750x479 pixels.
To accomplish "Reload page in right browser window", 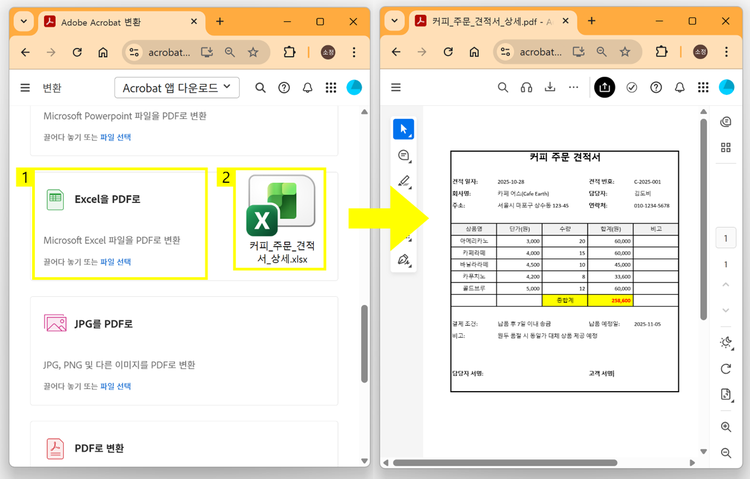I will click(448, 52).
